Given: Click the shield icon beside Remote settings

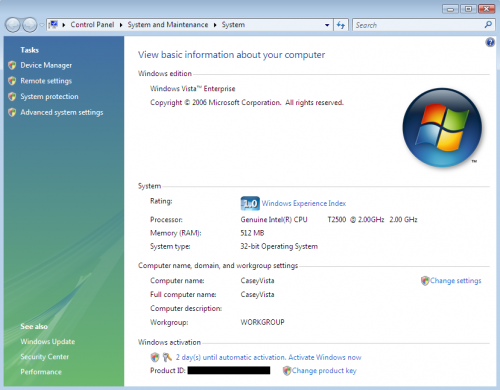Looking at the screenshot, I should tap(12, 81).
